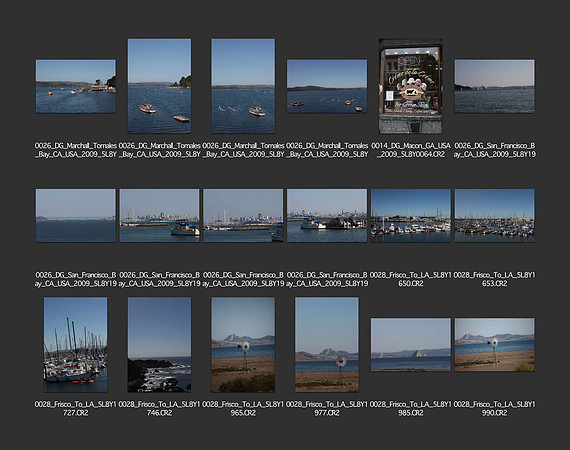Click filename 0028_Frisco_To_LA_SL8Y1727.CR2

76,408
